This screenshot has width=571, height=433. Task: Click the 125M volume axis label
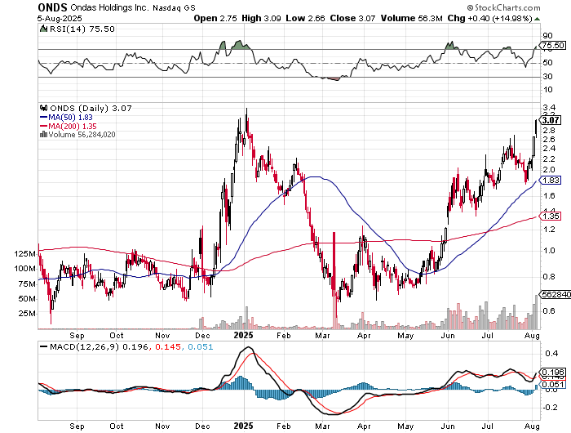(25, 254)
